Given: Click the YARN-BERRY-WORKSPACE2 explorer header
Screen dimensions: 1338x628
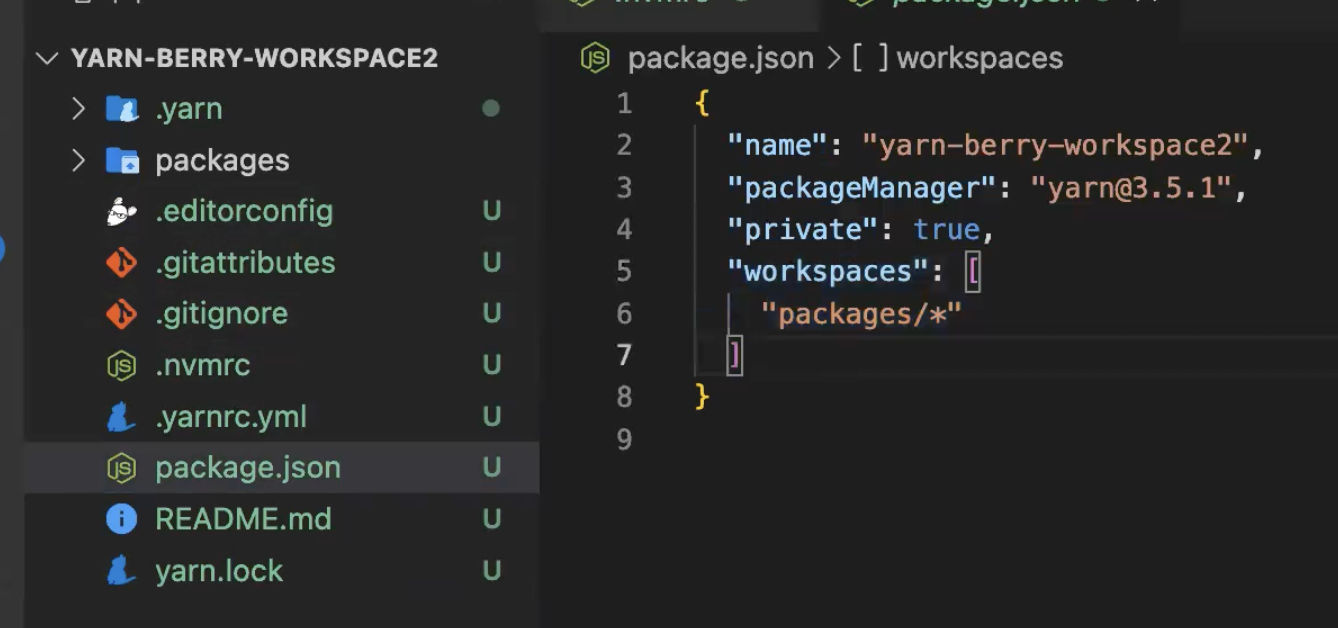Looking at the screenshot, I should coord(254,58).
